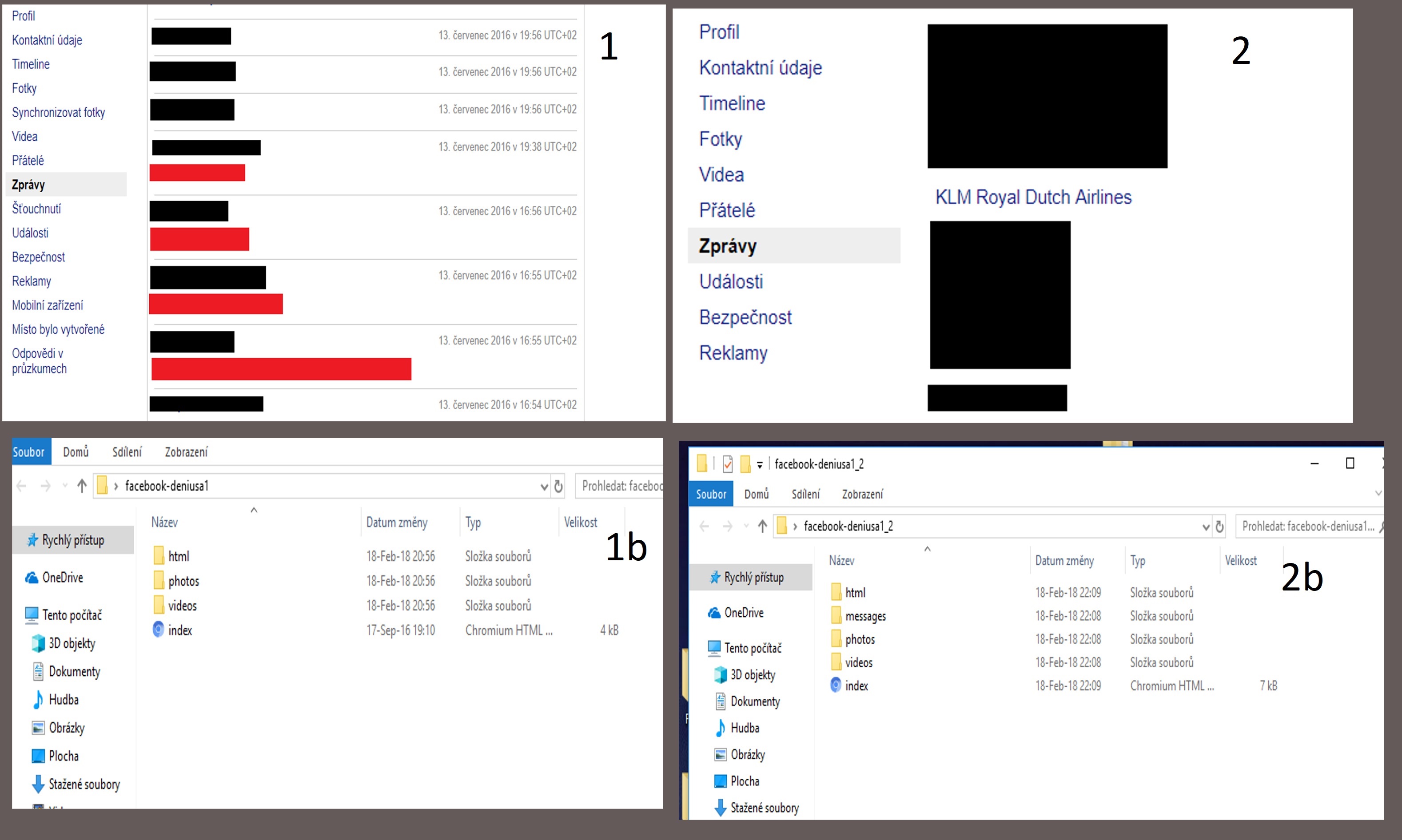Open KLM Royal Dutch Airlines conversation link

[x=1033, y=197]
